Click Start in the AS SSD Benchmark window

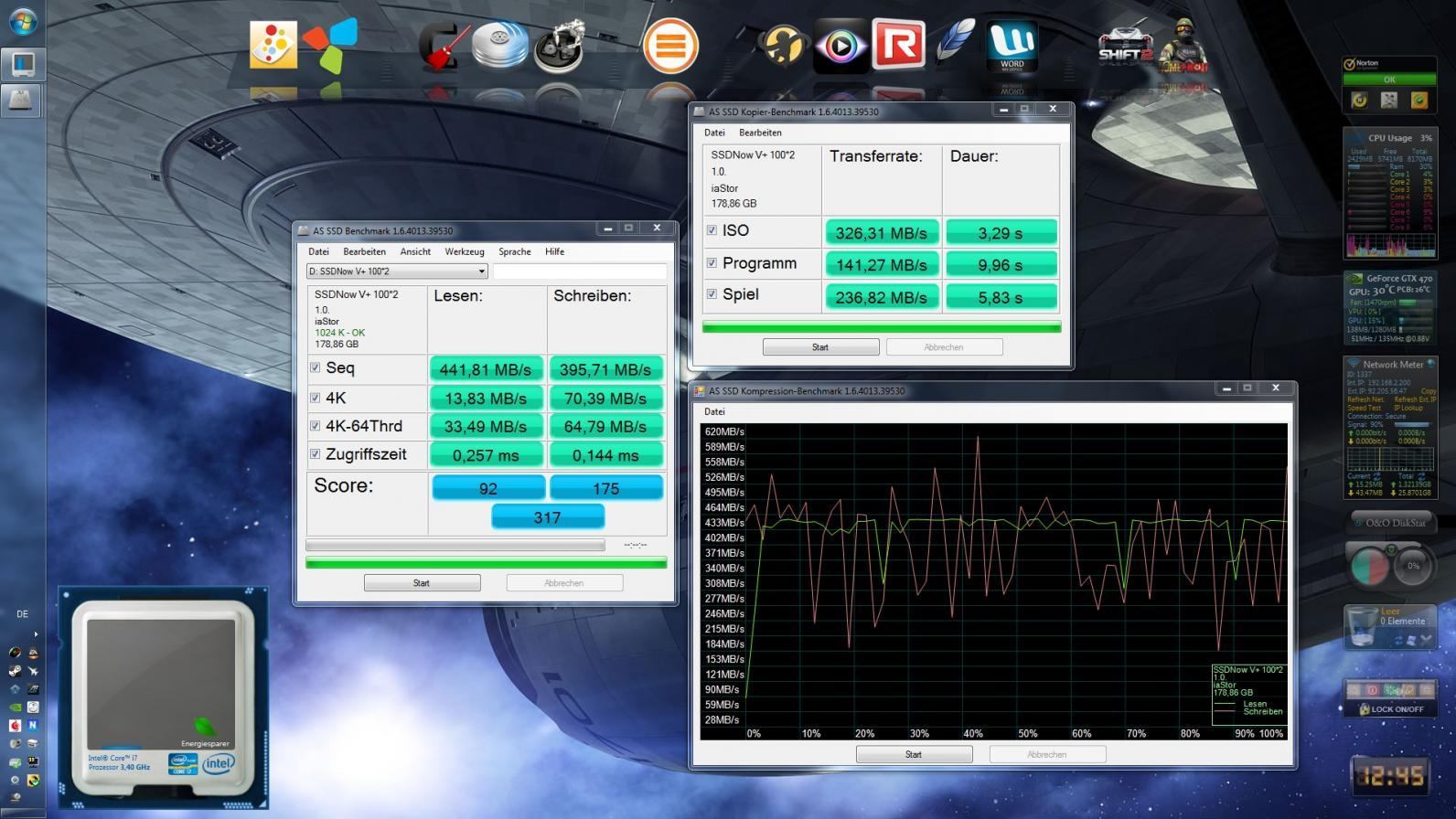422,583
